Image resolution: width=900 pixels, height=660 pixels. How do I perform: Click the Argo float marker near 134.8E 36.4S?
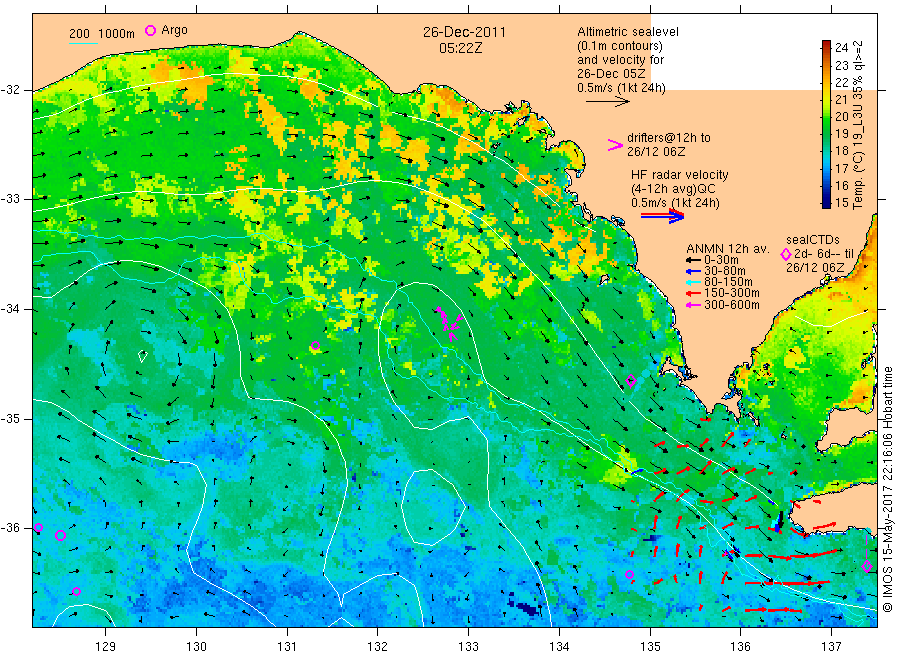point(630,574)
